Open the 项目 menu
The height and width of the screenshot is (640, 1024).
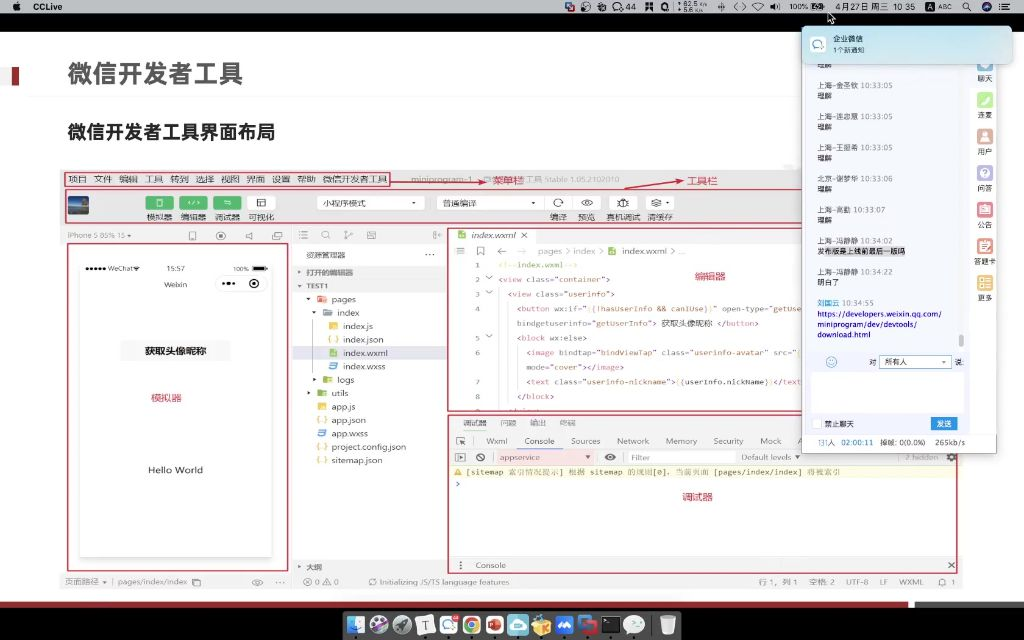[x=77, y=179]
